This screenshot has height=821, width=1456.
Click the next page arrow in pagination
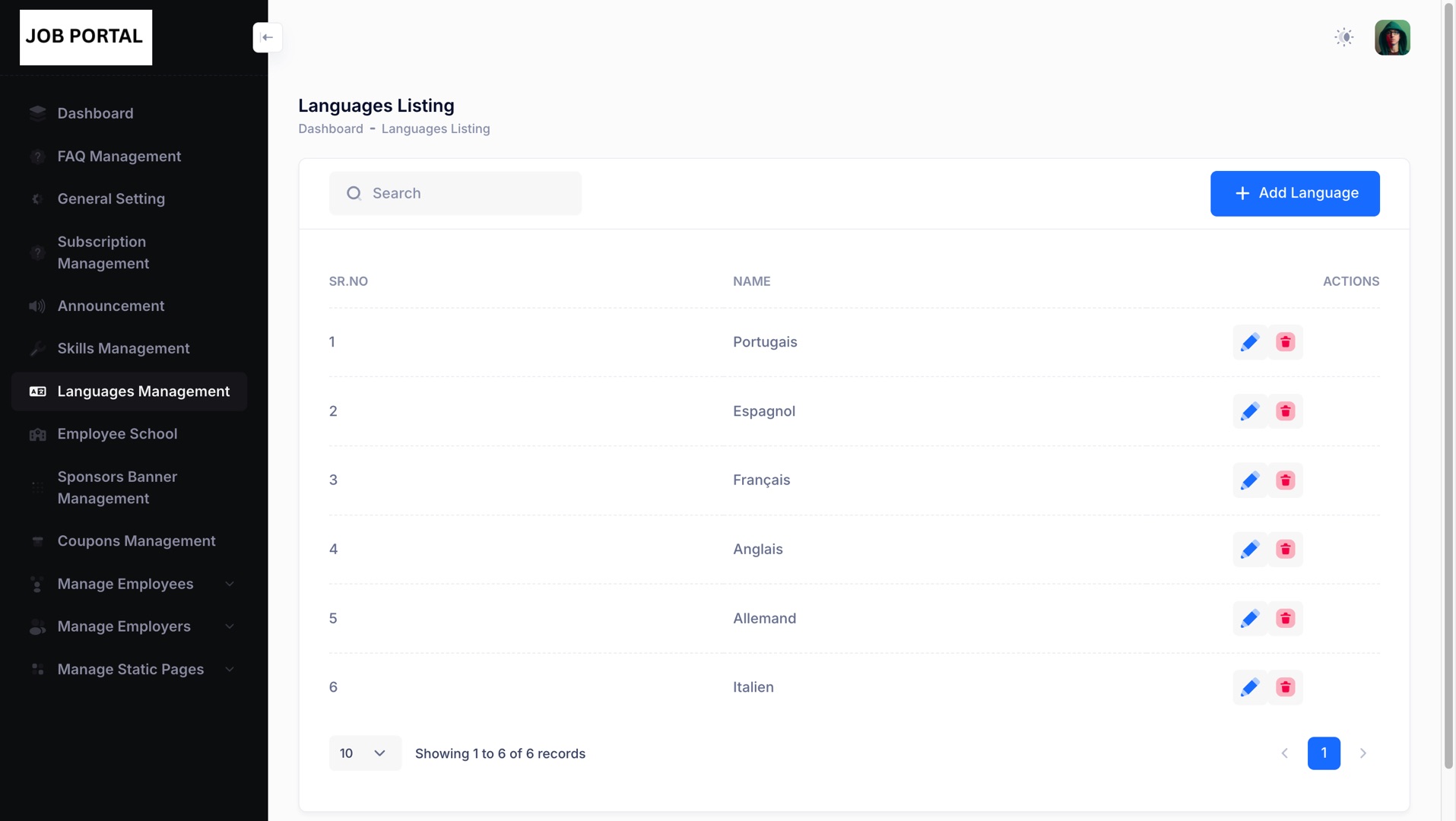[x=1362, y=753]
